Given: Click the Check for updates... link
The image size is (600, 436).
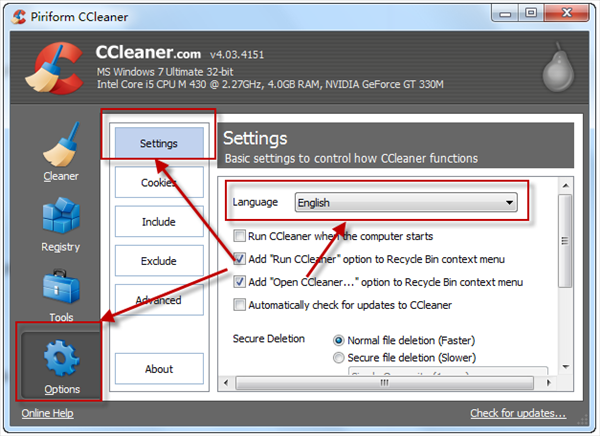Looking at the screenshot, I should pos(518,413).
